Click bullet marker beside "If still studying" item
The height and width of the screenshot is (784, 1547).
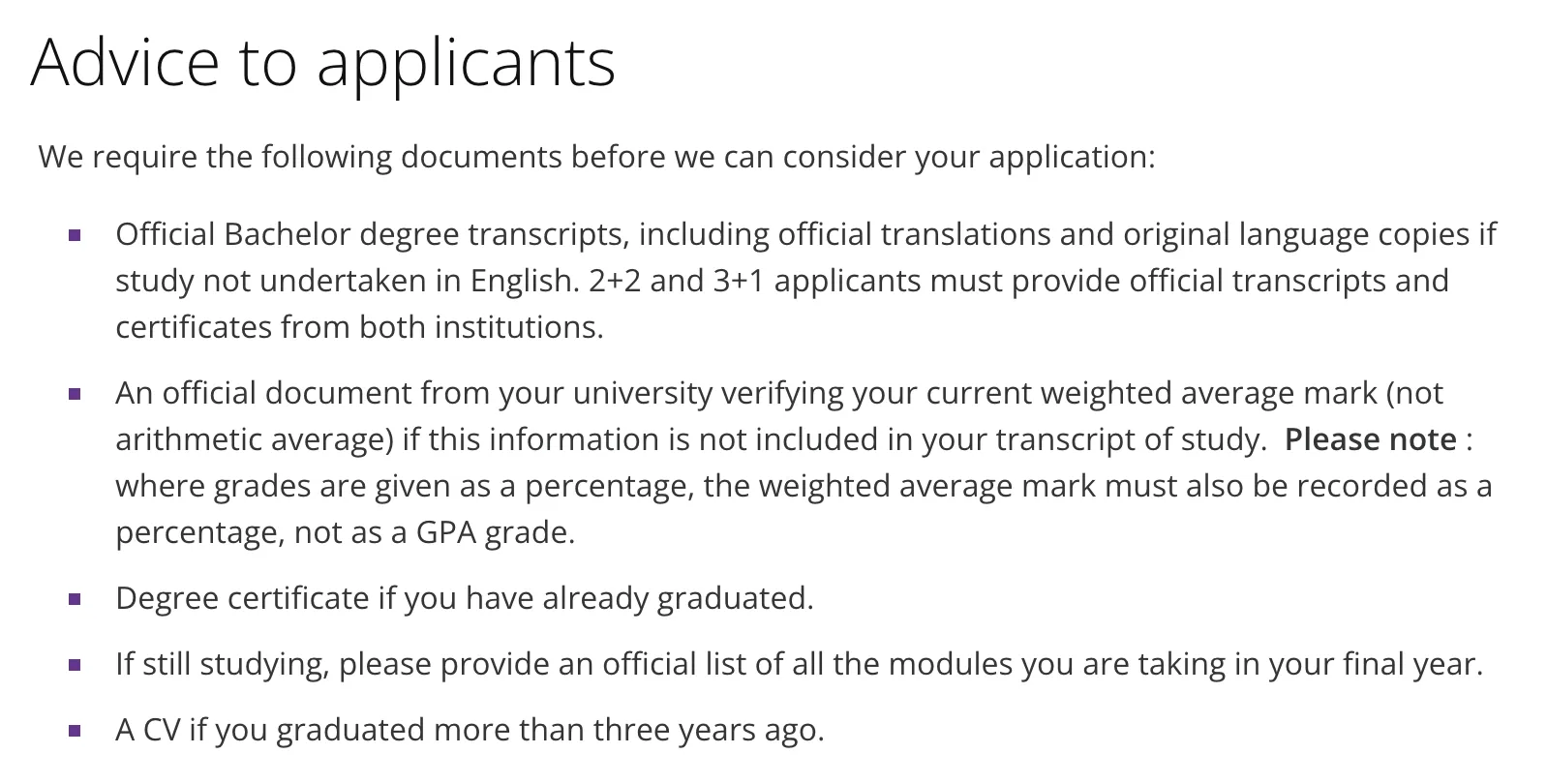coord(75,665)
